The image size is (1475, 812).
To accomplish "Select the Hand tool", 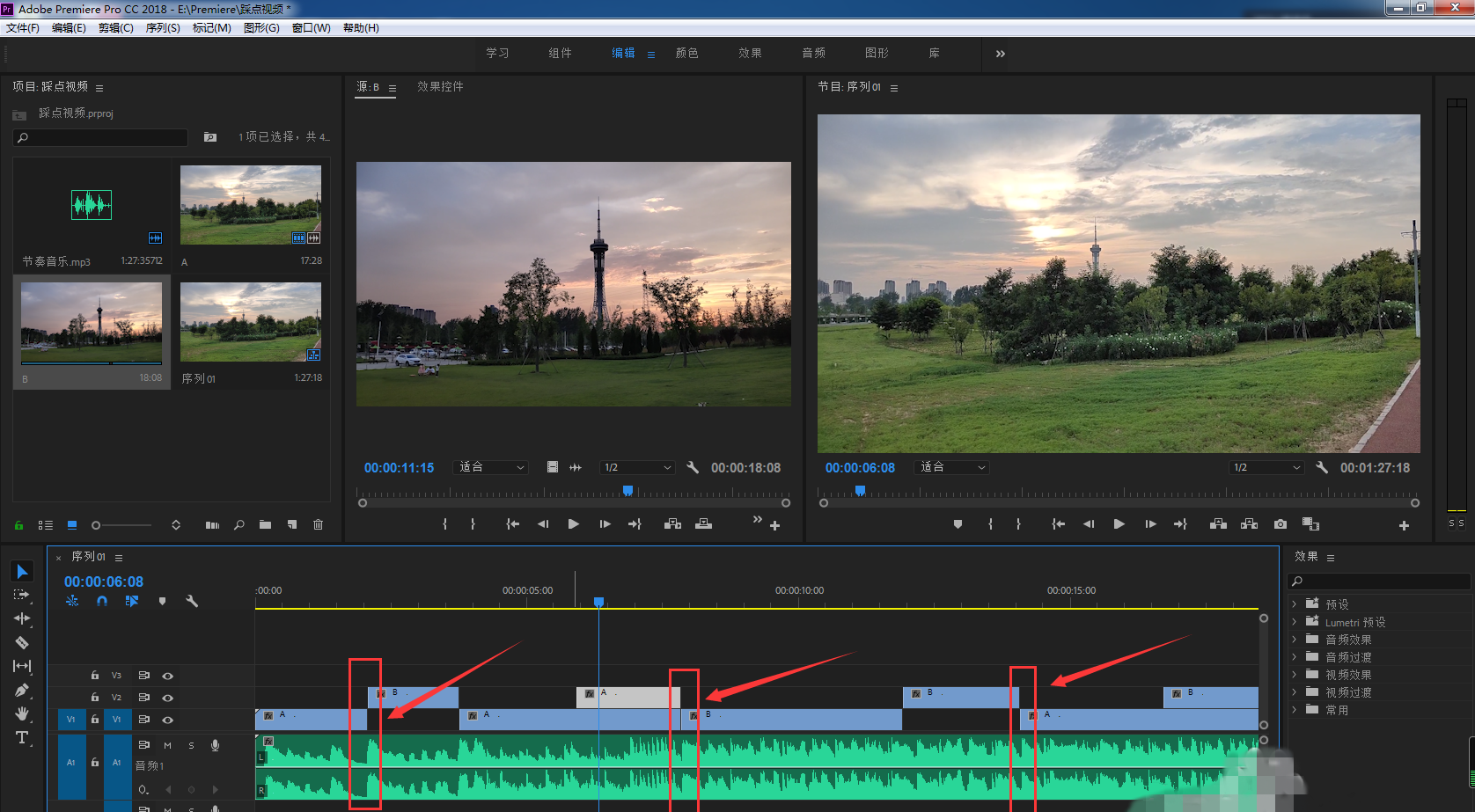I will coord(22,713).
